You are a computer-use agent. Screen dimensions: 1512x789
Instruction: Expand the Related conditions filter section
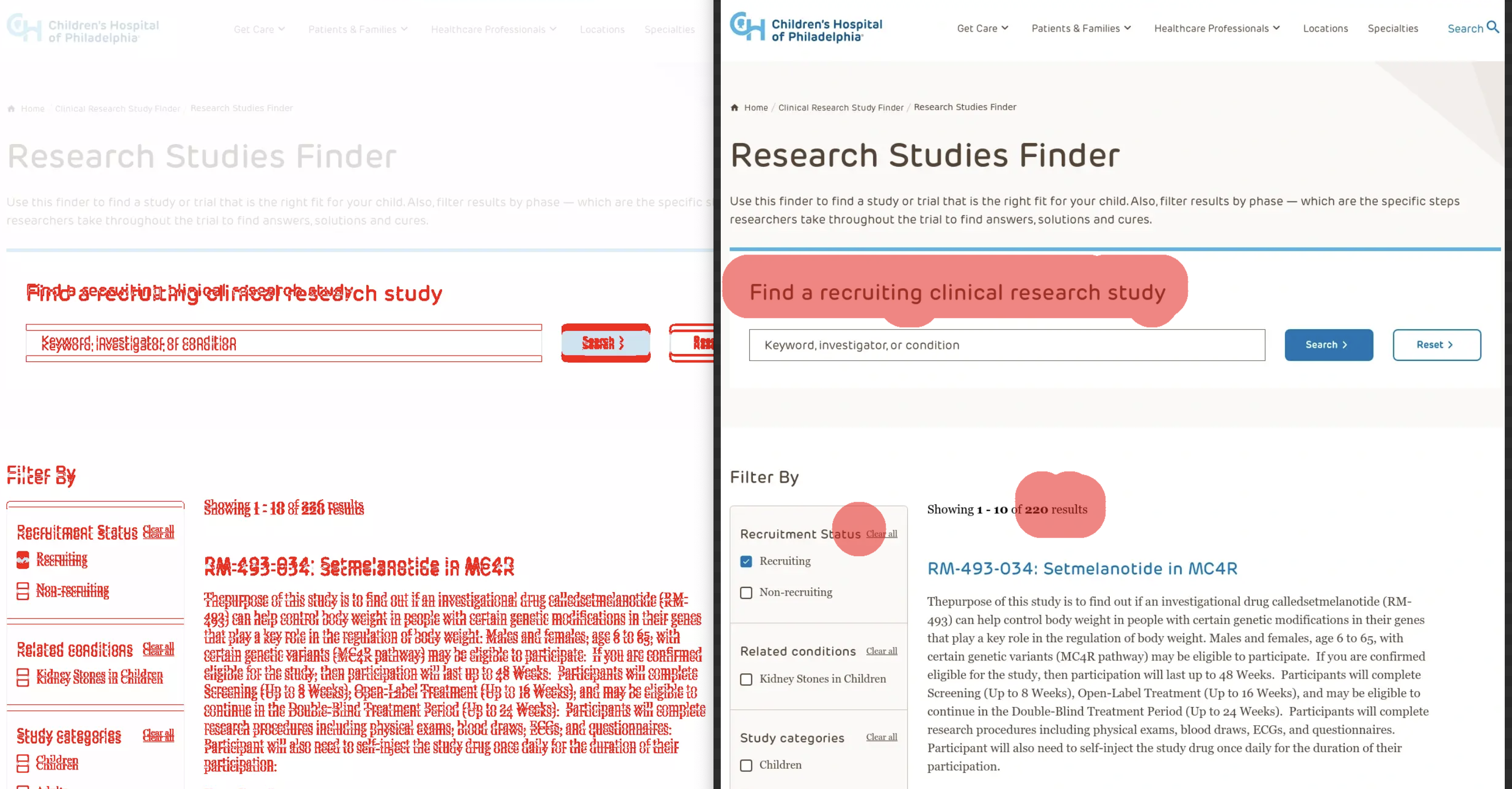tap(797, 651)
